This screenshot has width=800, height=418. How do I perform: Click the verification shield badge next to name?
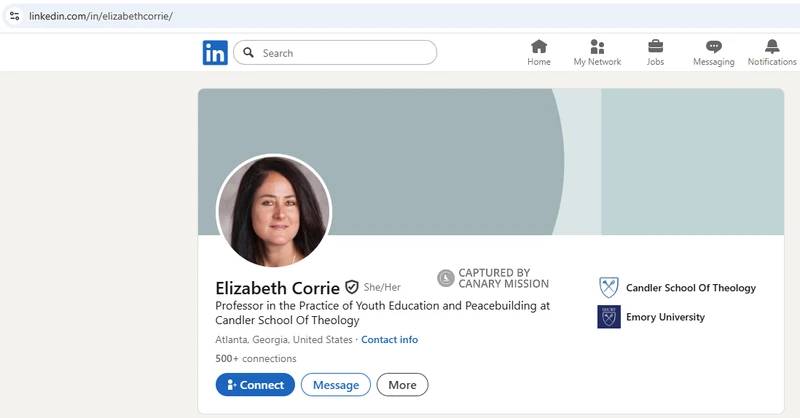click(x=352, y=287)
